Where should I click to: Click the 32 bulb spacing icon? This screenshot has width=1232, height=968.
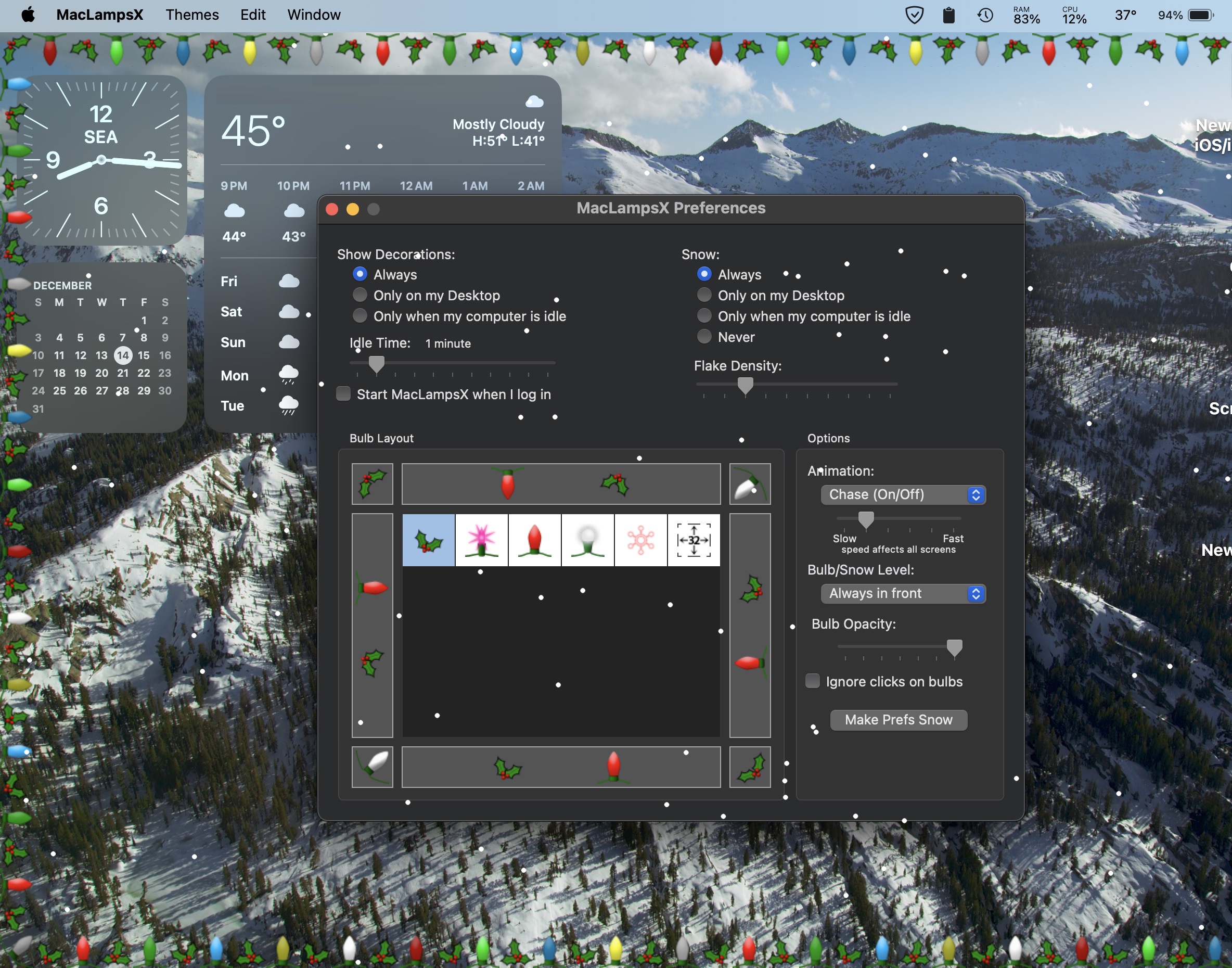pyautogui.click(x=694, y=540)
